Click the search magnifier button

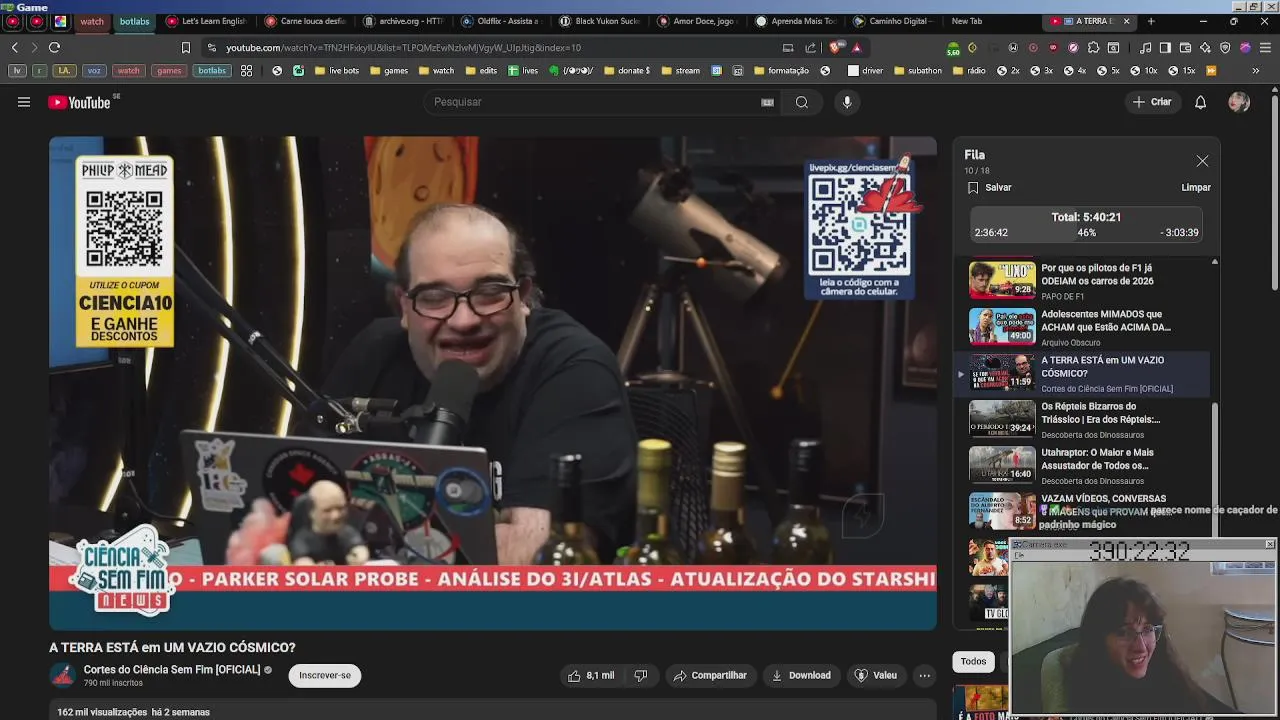pyautogui.click(x=802, y=102)
